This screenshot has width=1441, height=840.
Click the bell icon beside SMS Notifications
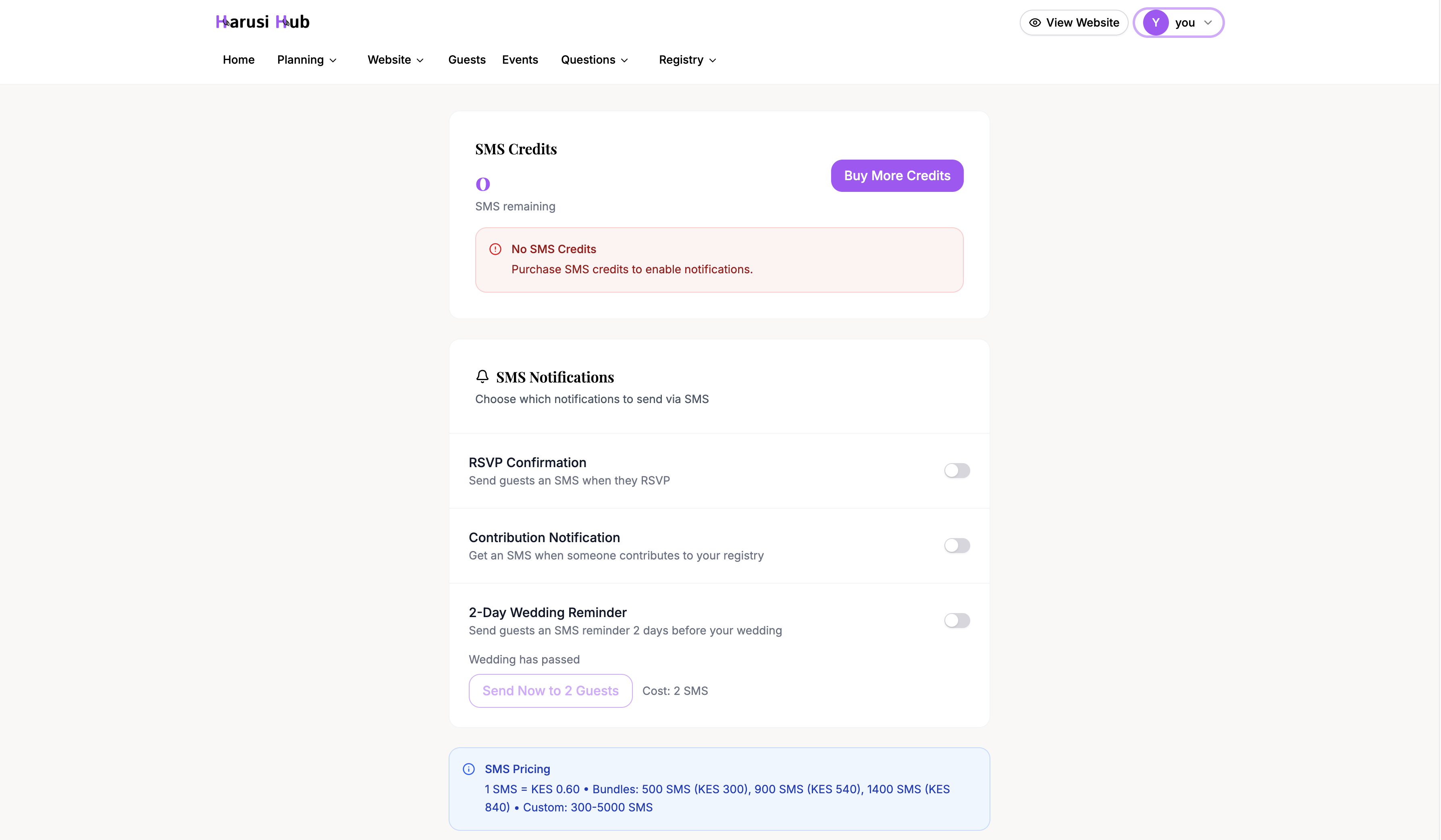point(482,376)
